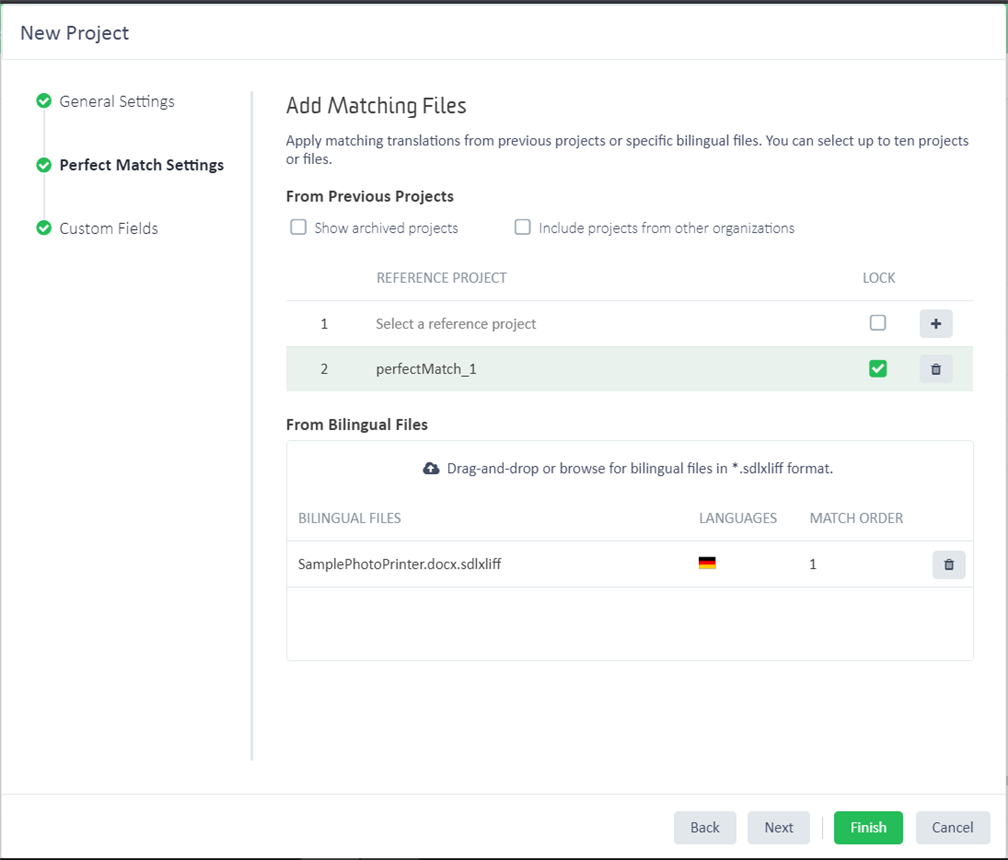Select the SamplePhotoPrinter.docx.sdlxliff file row
The image size is (1008, 860).
click(400, 564)
